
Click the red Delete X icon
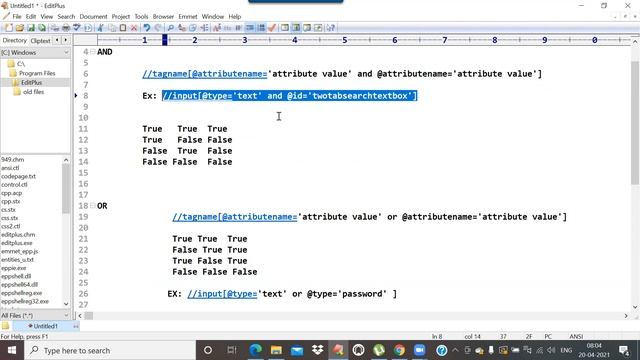[133, 28]
